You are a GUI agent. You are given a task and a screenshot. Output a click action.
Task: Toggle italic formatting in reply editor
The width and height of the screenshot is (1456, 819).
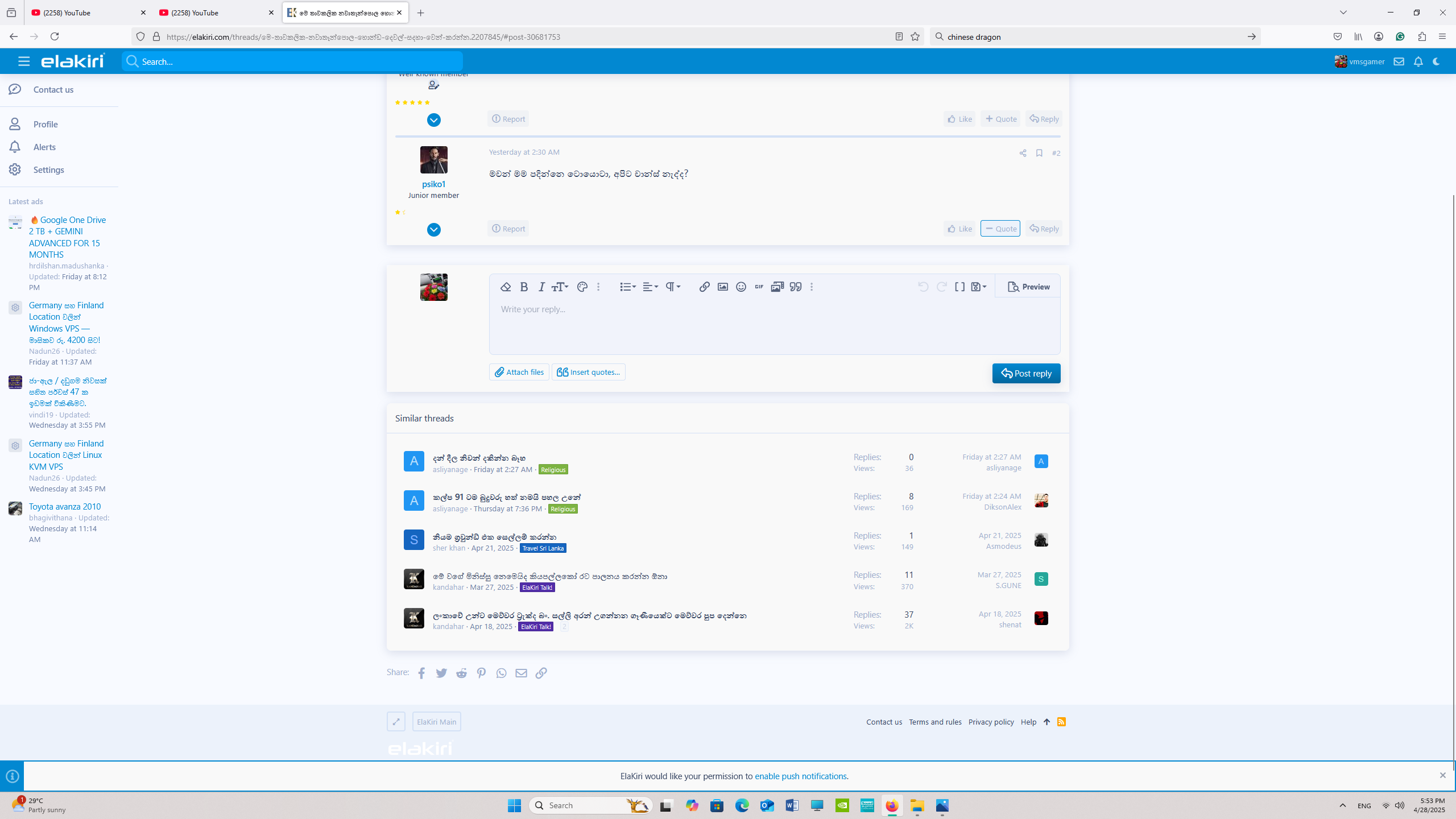541,287
